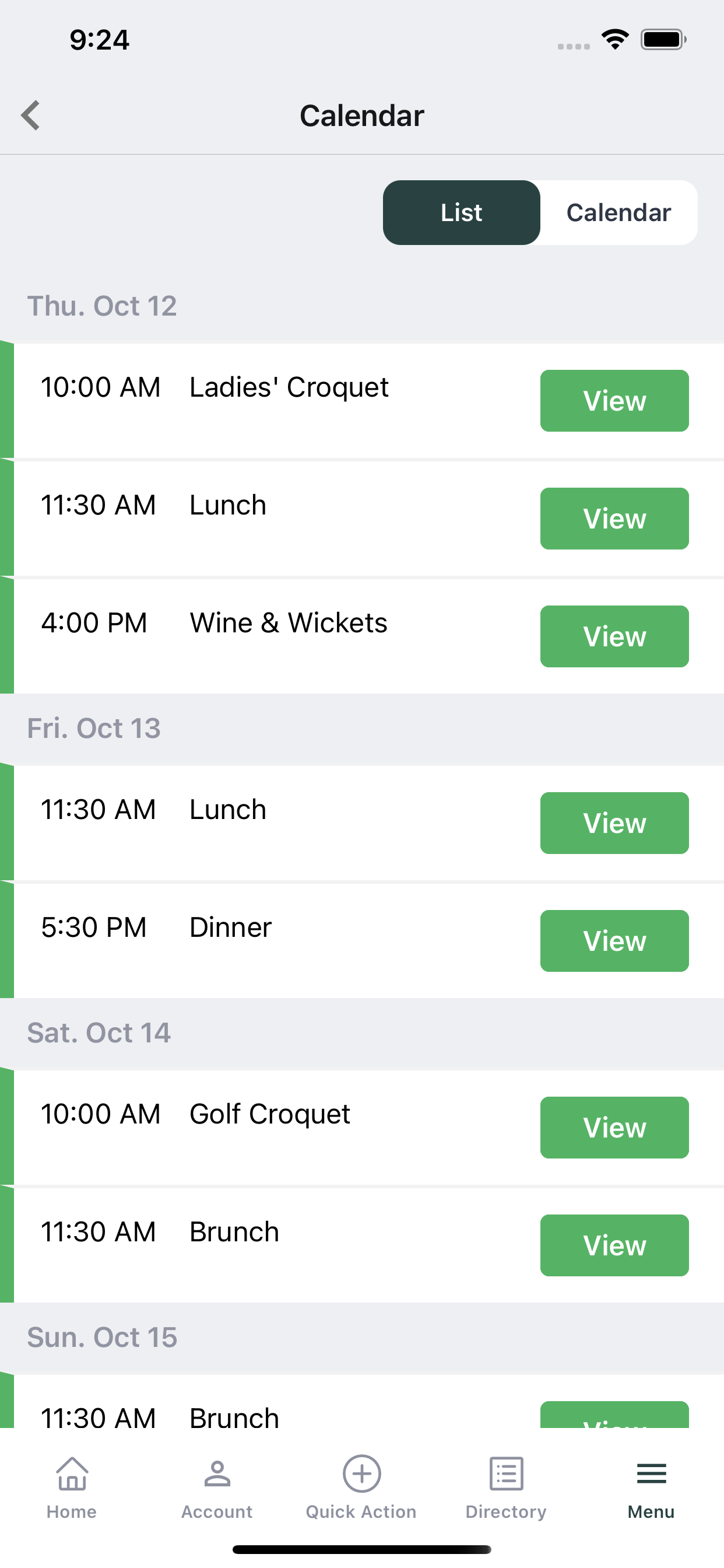View Friday's 5:30 PM Dinner
The height and width of the screenshot is (1568, 724).
(614, 941)
